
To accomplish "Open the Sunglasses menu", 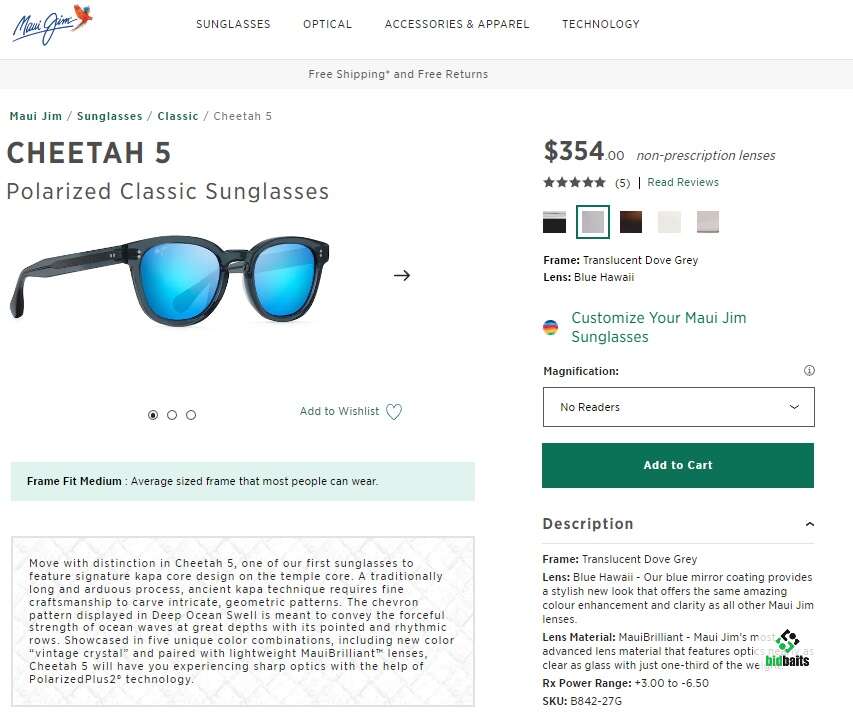I will coord(233,24).
